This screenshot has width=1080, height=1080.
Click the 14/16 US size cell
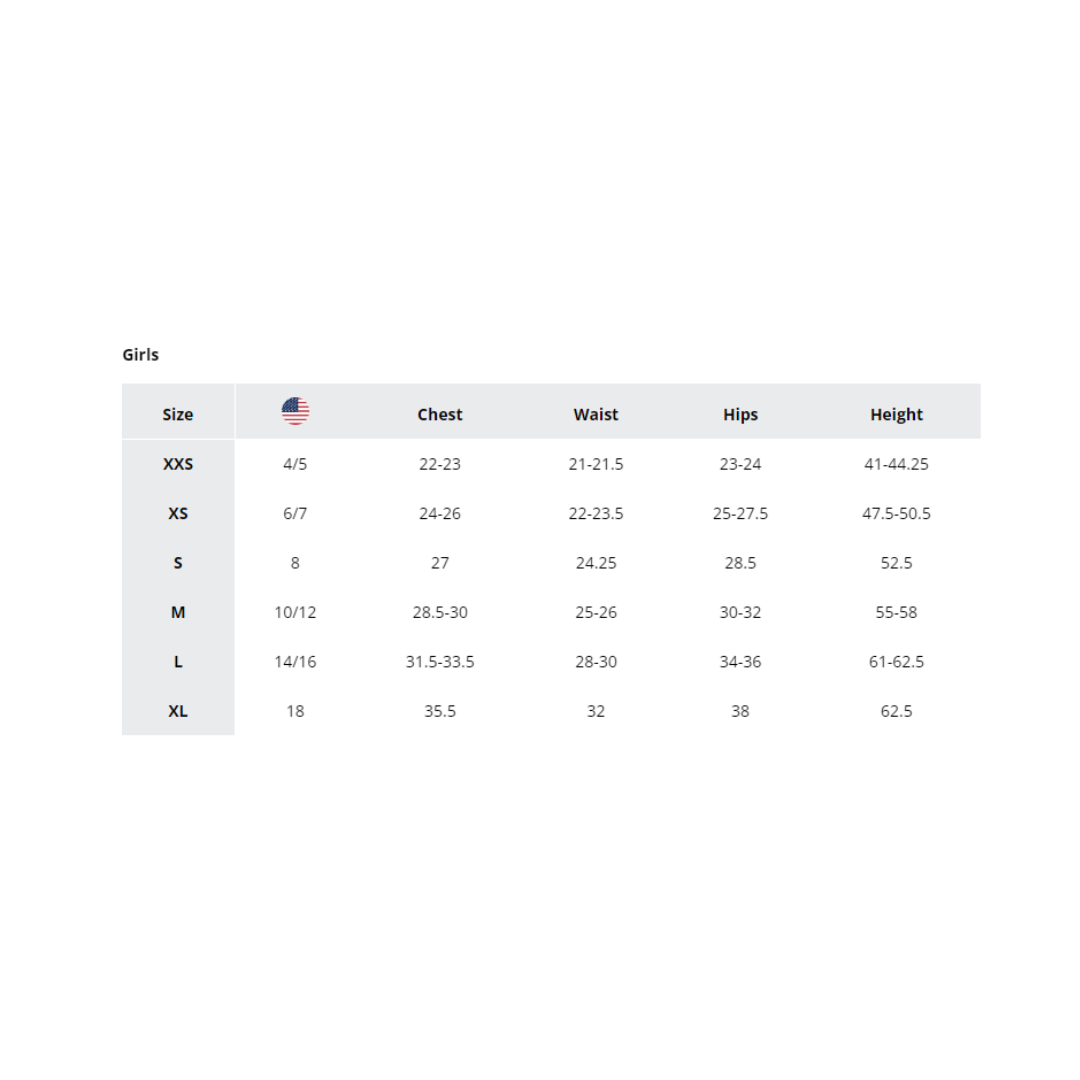295,661
